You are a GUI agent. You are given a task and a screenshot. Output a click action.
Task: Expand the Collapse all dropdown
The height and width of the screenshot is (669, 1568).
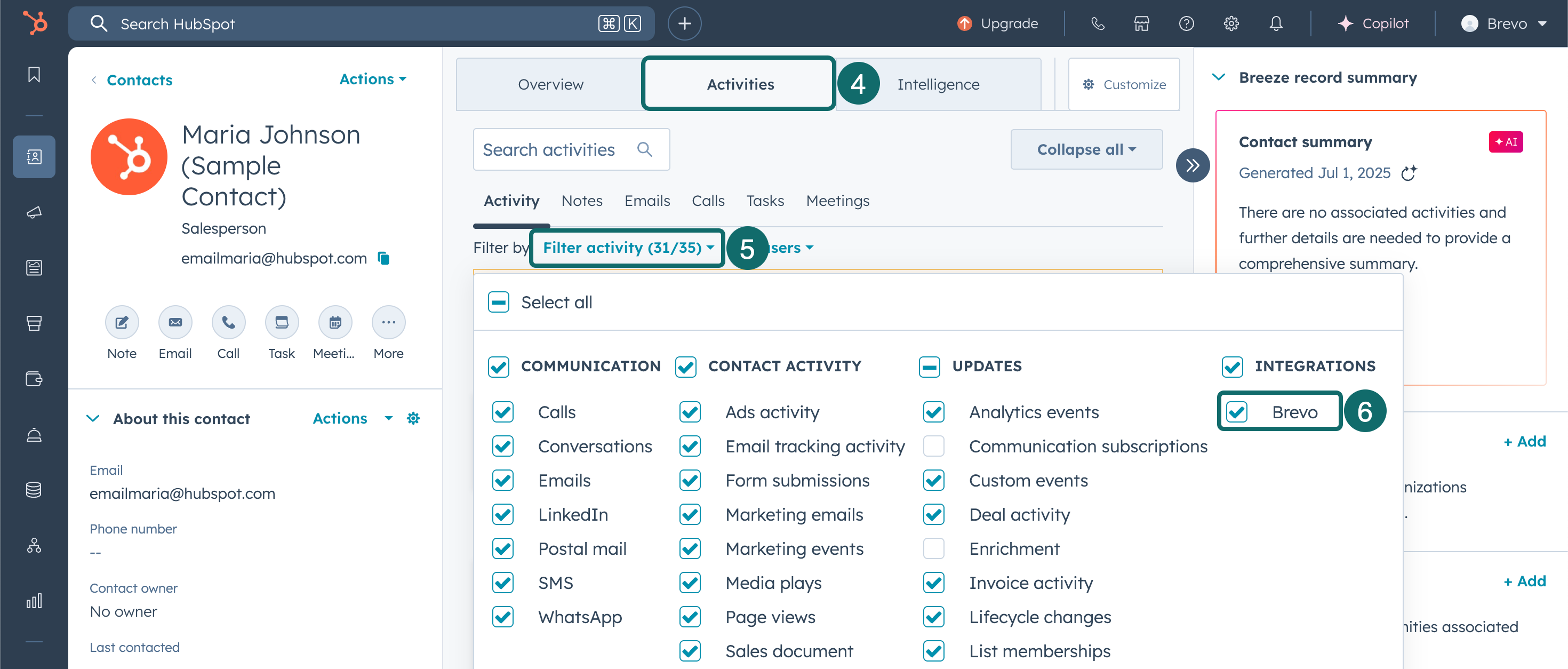(1086, 149)
